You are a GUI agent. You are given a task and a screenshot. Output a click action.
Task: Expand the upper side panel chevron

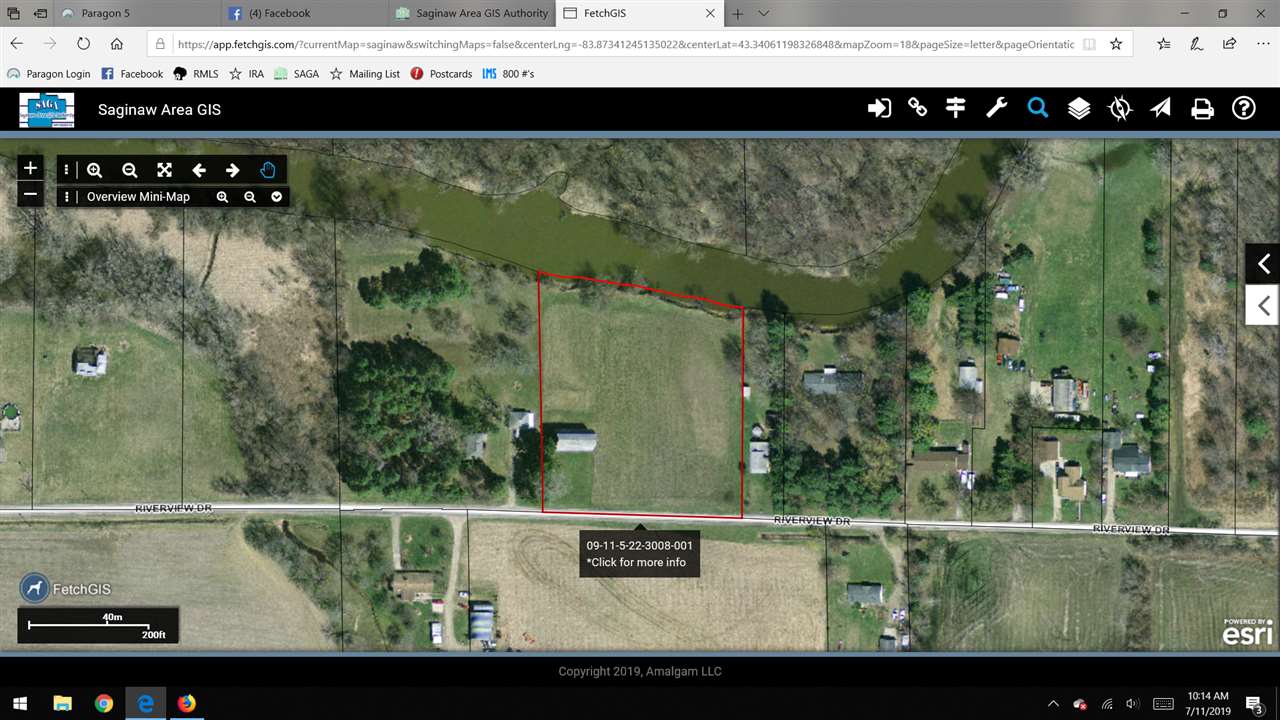1263,263
